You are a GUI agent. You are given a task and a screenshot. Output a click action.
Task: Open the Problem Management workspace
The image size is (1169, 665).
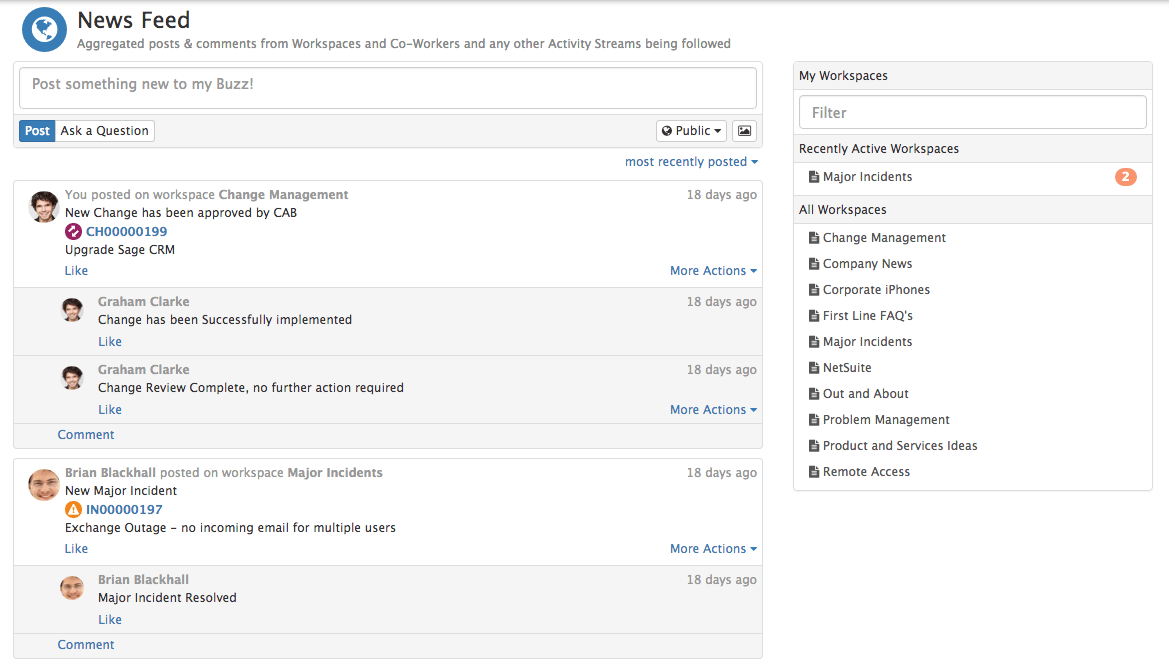click(x=886, y=420)
